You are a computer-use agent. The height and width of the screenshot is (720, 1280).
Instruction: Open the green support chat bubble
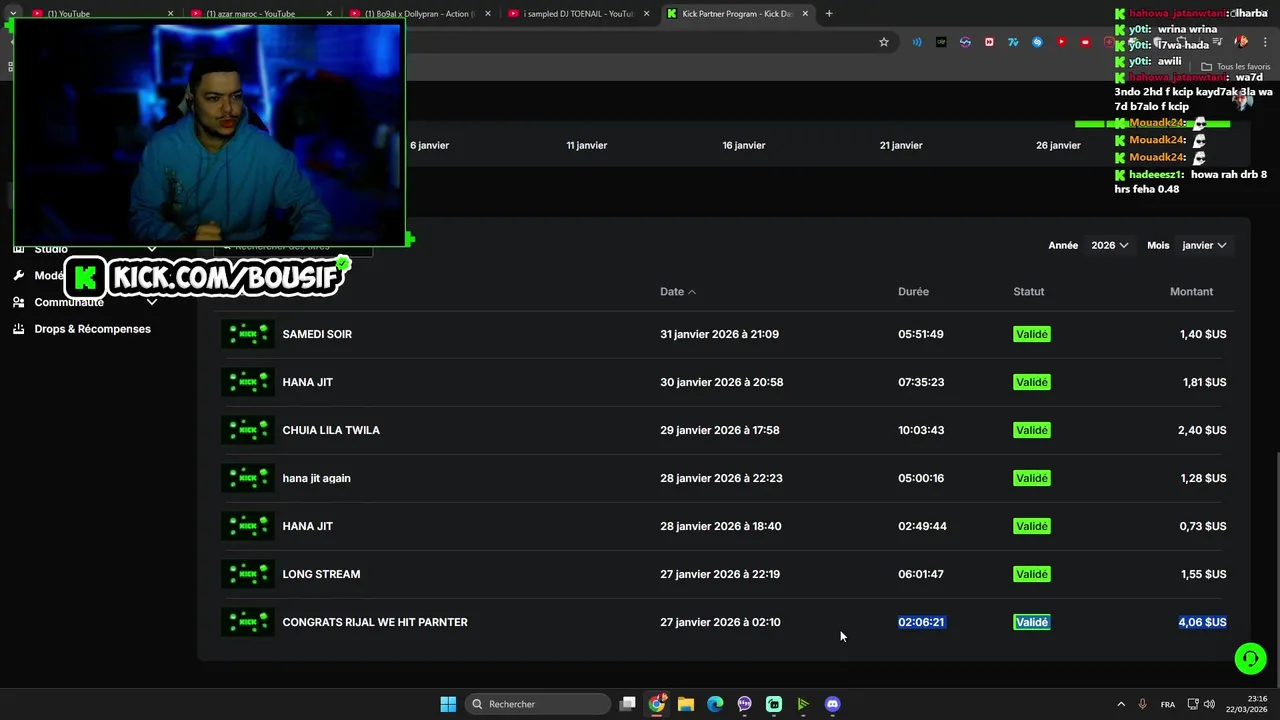pos(1250,658)
